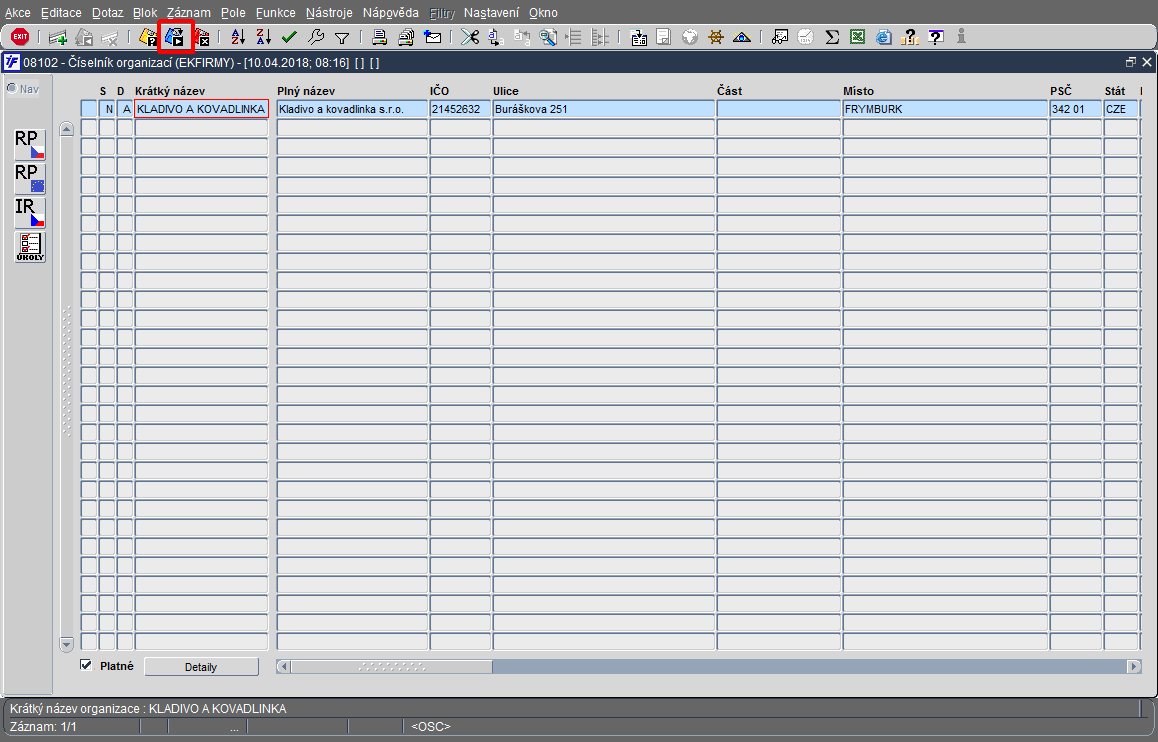Click the vertical scrollbar up arrow
This screenshot has height=742, width=1158.
tap(66, 128)
